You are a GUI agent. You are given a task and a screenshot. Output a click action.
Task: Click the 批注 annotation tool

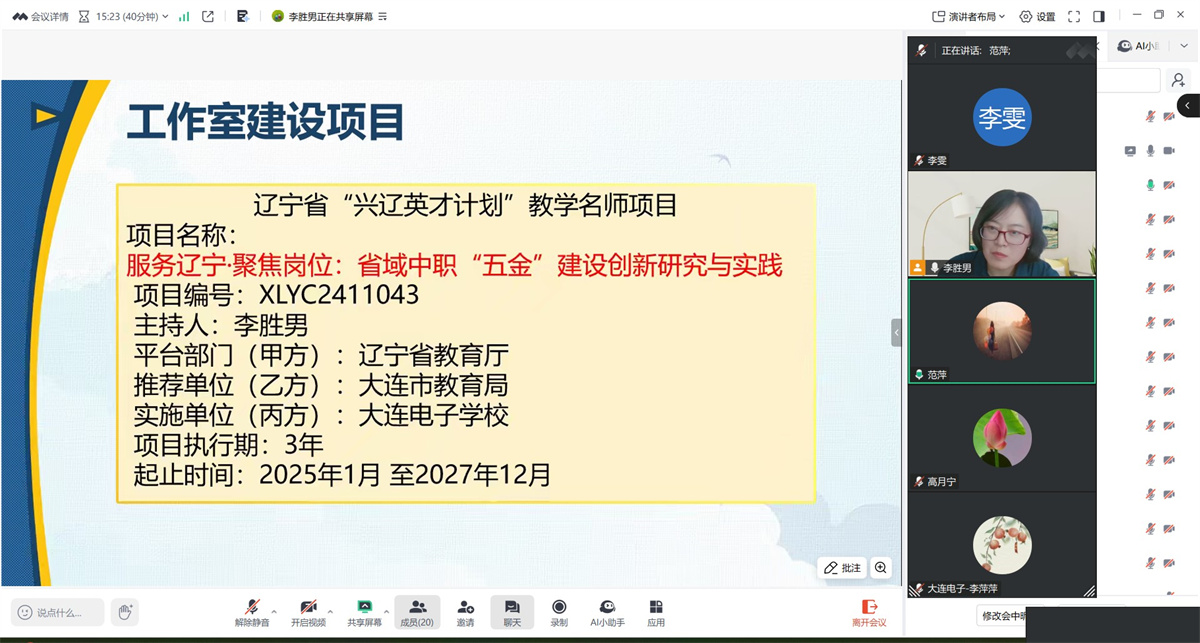[x=842, y=568]
